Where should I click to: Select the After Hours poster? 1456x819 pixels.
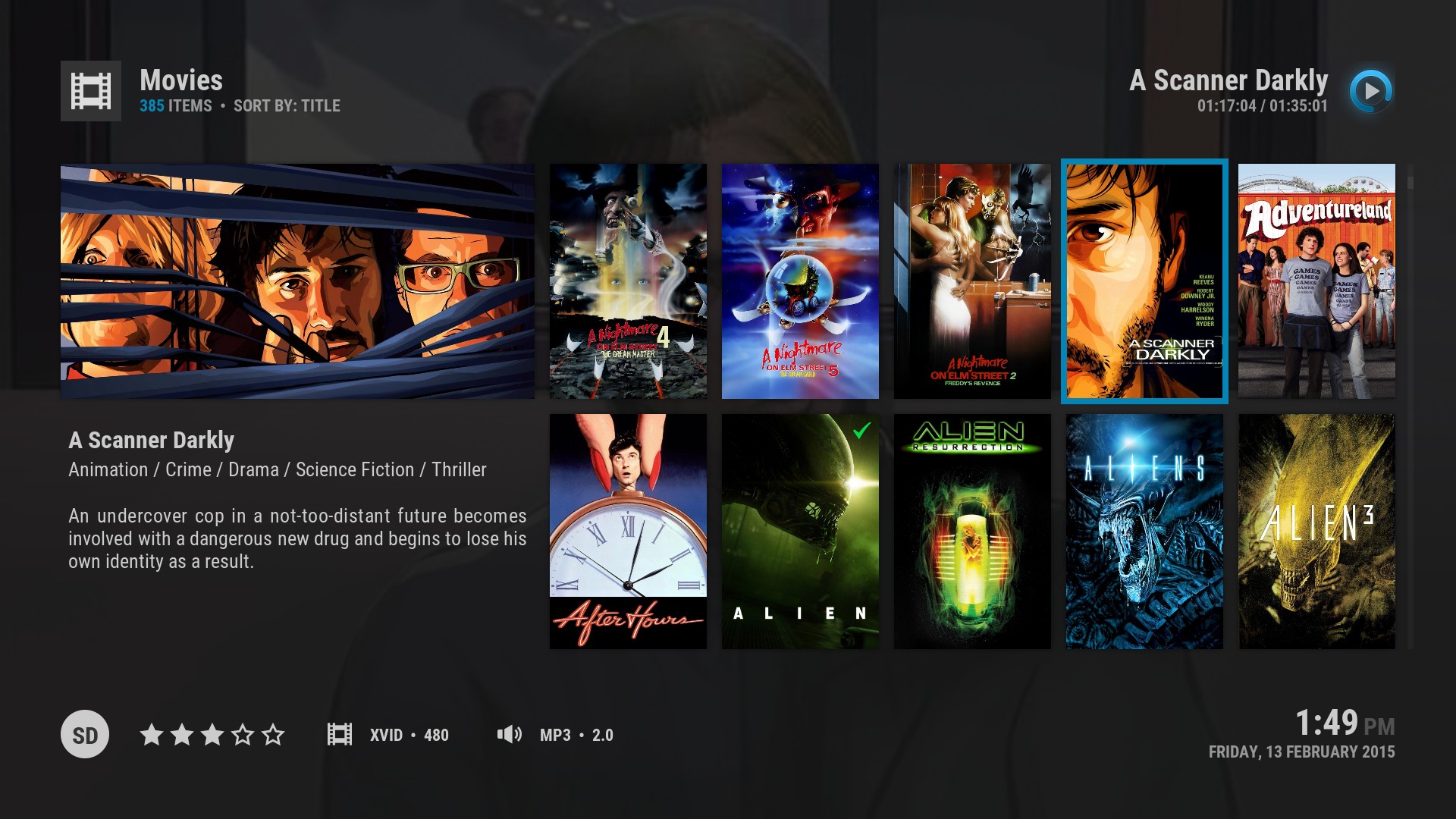[628, 531]
